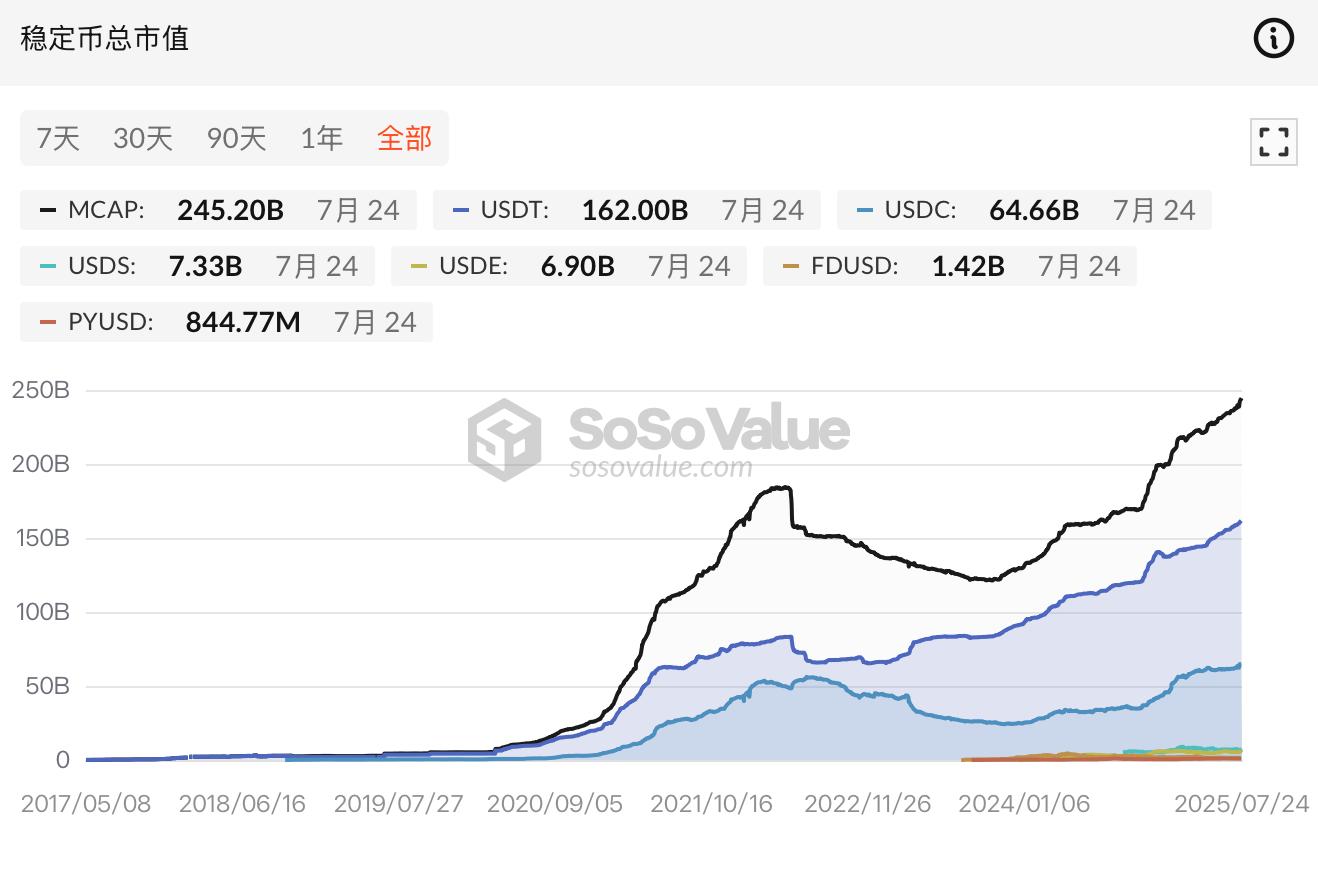This screenshot has width=1318, height=876.
Task: Choose the 1年 time range
Action: click(322, 138)
